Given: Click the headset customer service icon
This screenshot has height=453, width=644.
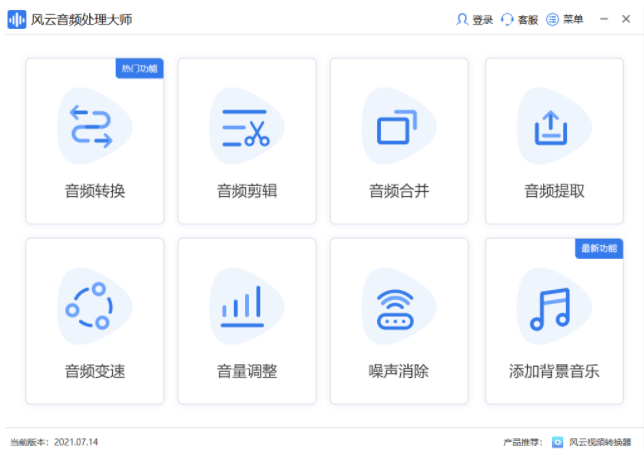Looking at the screenshot, I should pyautogui.click(x=507, y=19).
